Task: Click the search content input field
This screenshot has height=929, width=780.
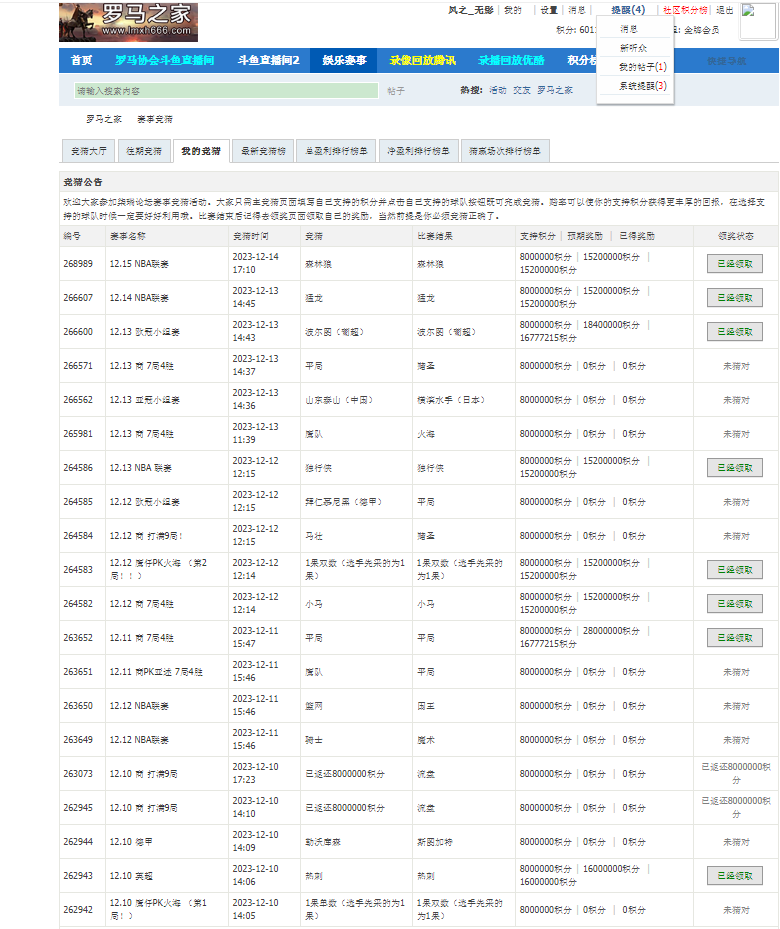Action: [225, 91]
